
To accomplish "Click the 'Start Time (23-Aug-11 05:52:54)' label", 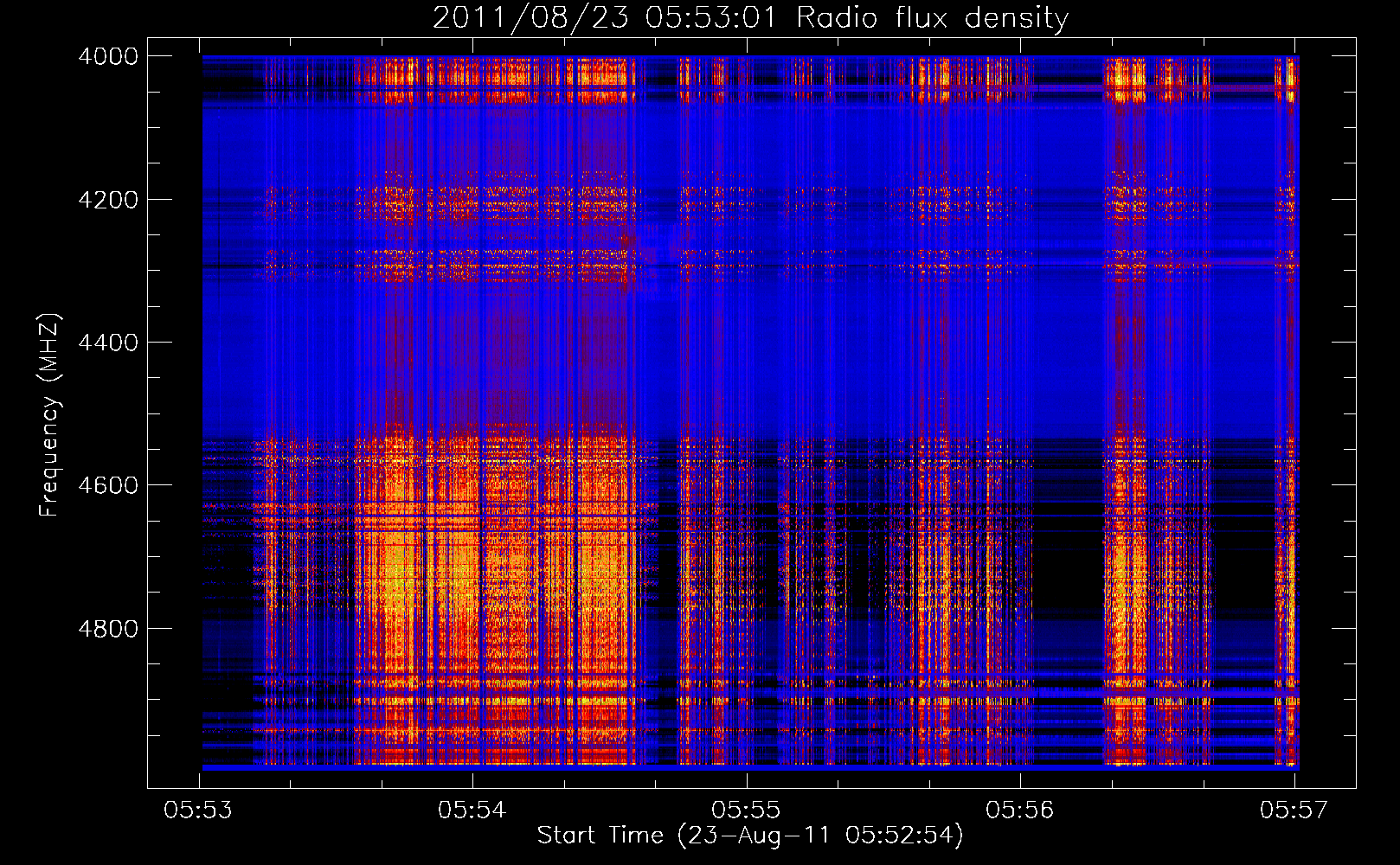I will point(750,836).
